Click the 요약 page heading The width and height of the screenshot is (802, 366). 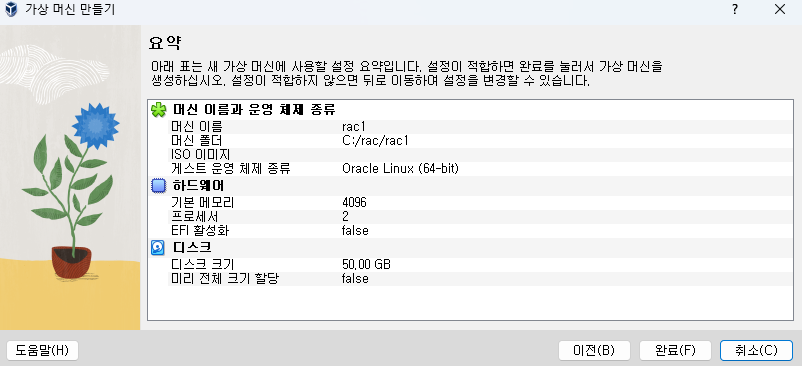click(x=165, y=42)
